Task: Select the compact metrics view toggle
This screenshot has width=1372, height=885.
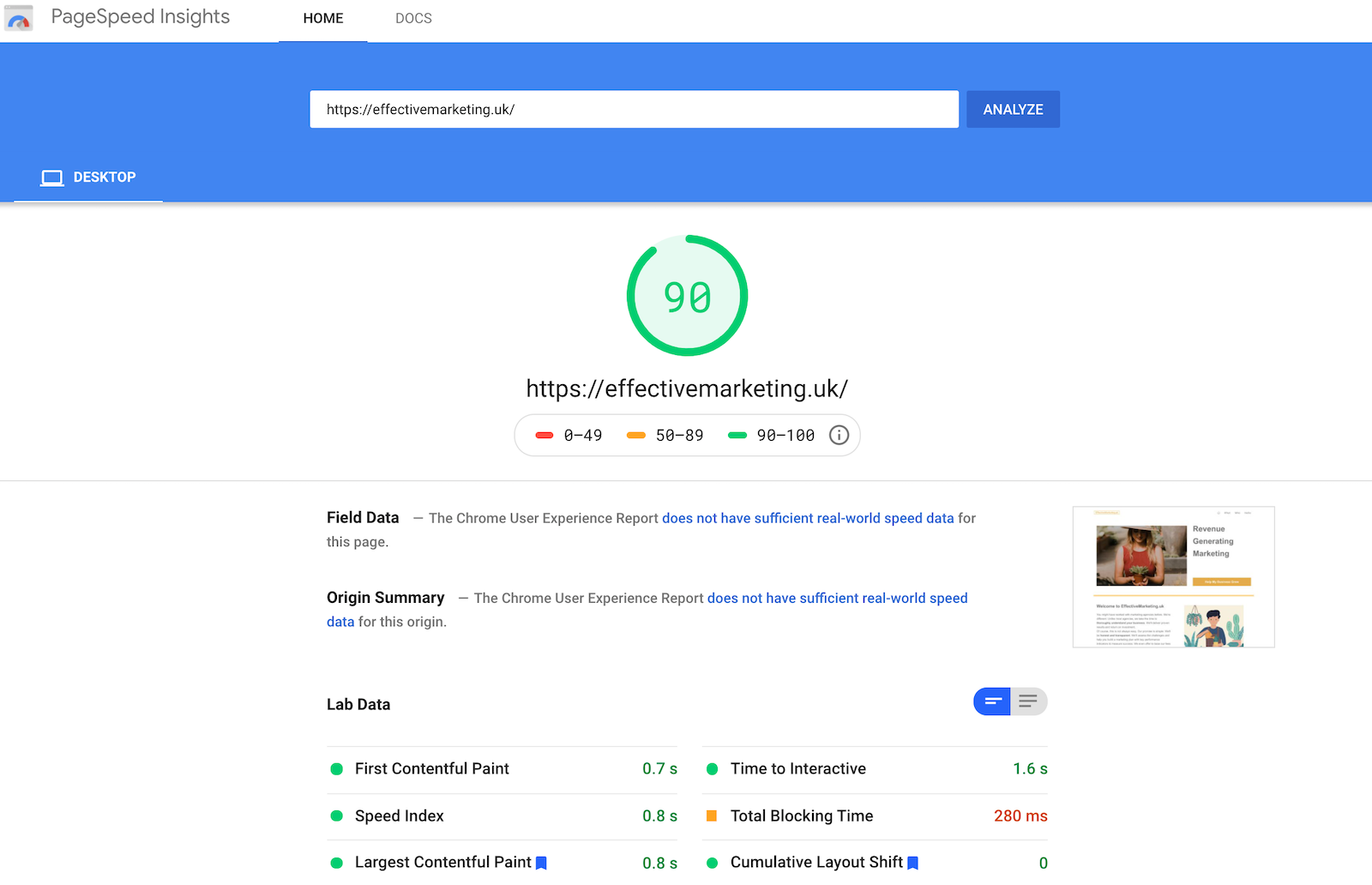Action: pos(992,701)
